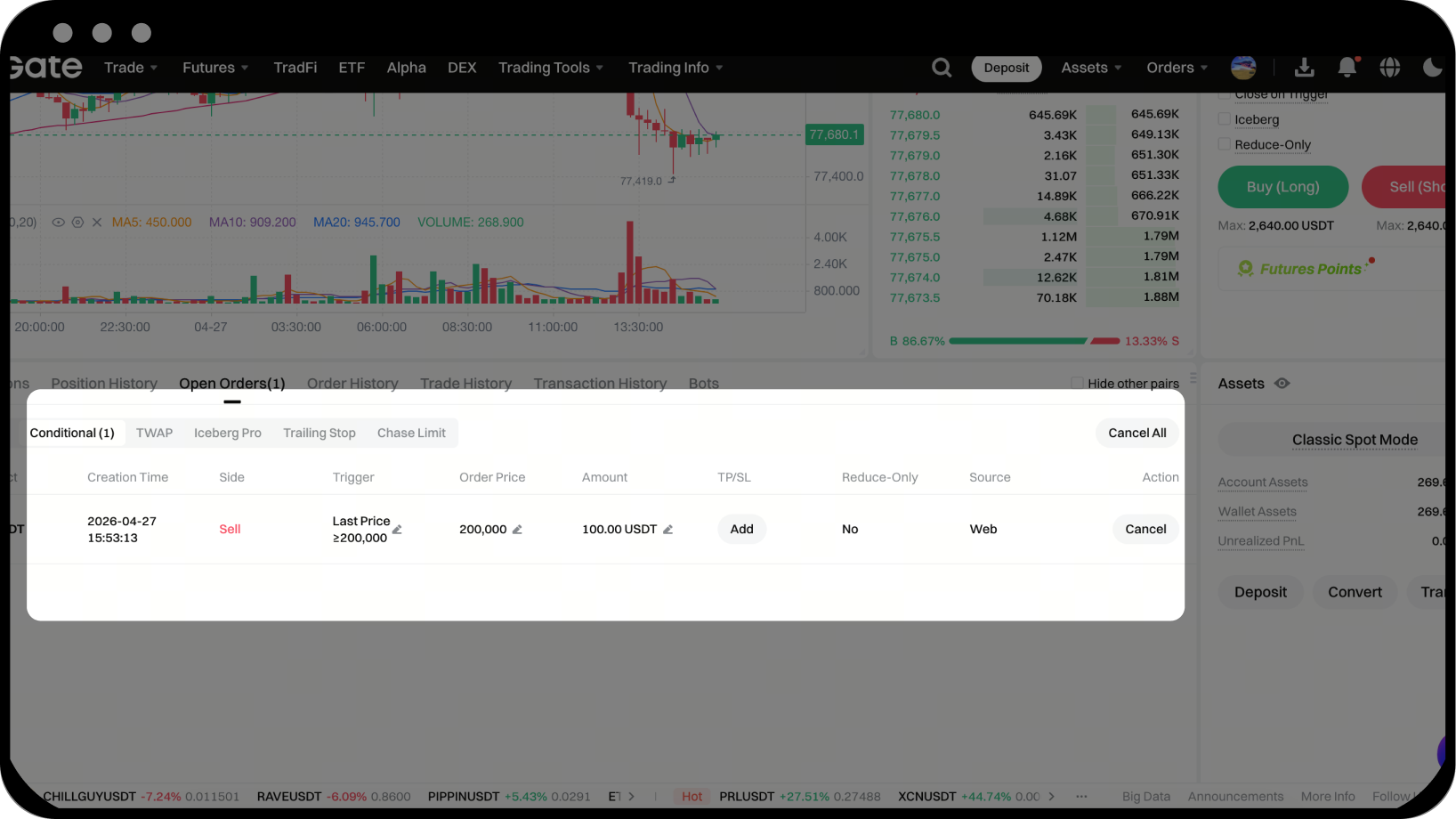Toggle asset visibility eye icon
The height and width of the screenshot is (819, 1456).
coord(1282,384)
